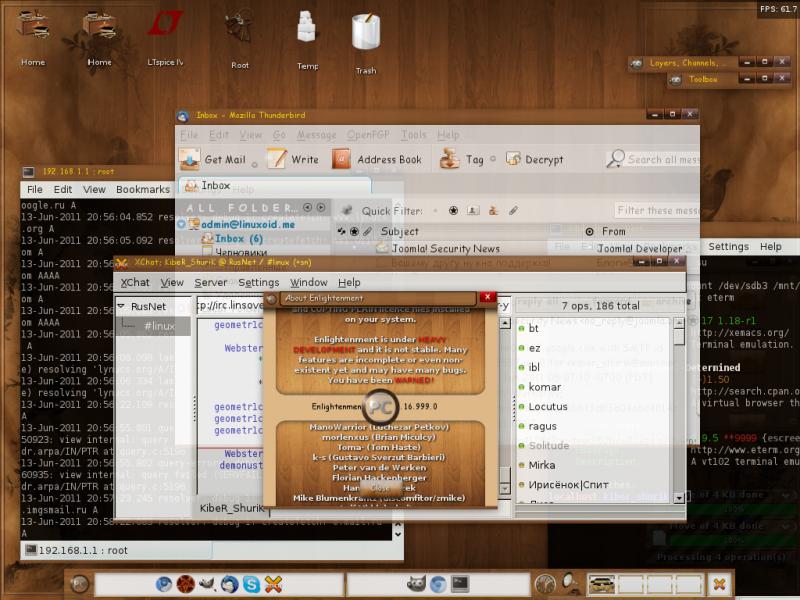This screenshot has height=600, width=800.
Task: Select user Locutus in XChat user list
Action: point(548,407)
